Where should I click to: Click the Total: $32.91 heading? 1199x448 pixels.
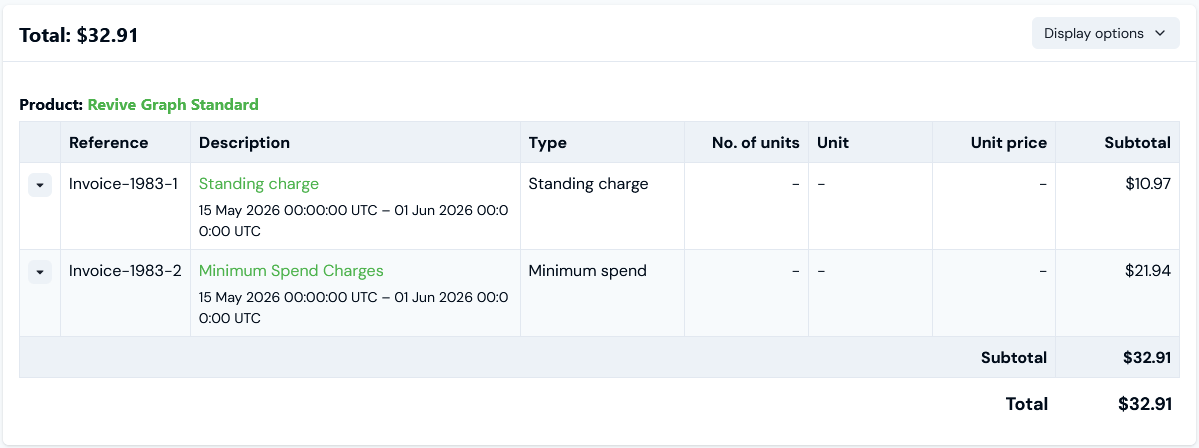[78, 35]
